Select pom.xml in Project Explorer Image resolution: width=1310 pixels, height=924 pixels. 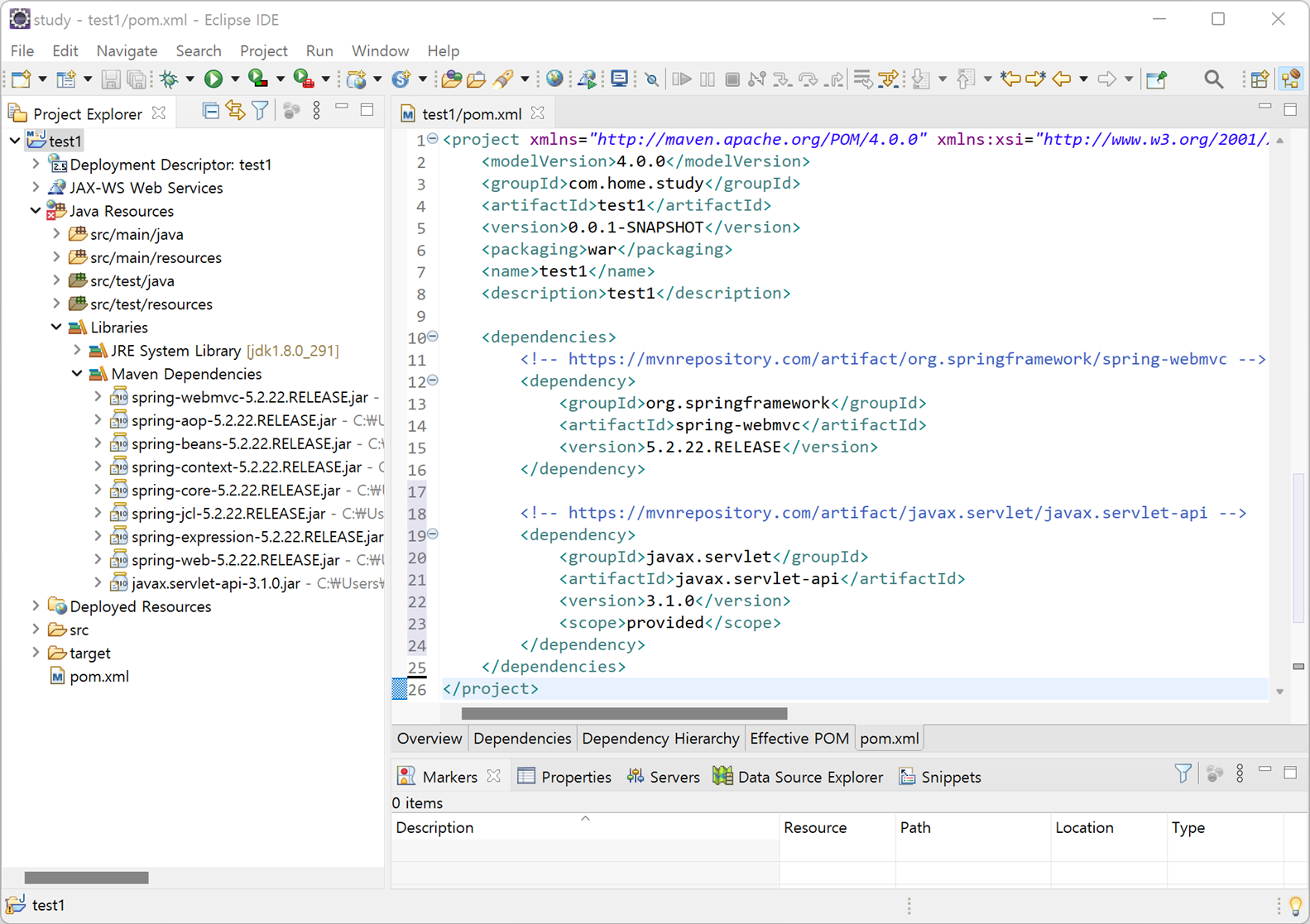89,676
